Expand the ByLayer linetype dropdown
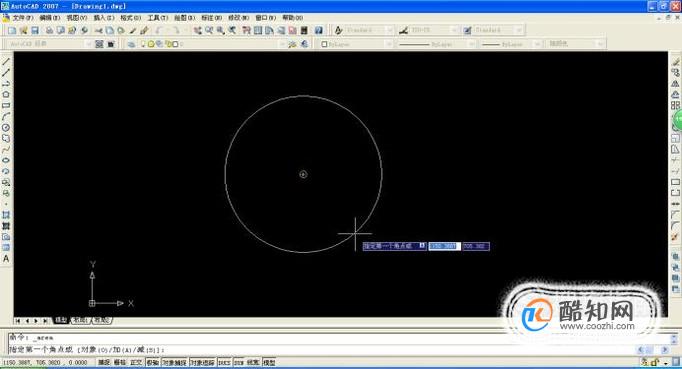 [x=436, y=44]
